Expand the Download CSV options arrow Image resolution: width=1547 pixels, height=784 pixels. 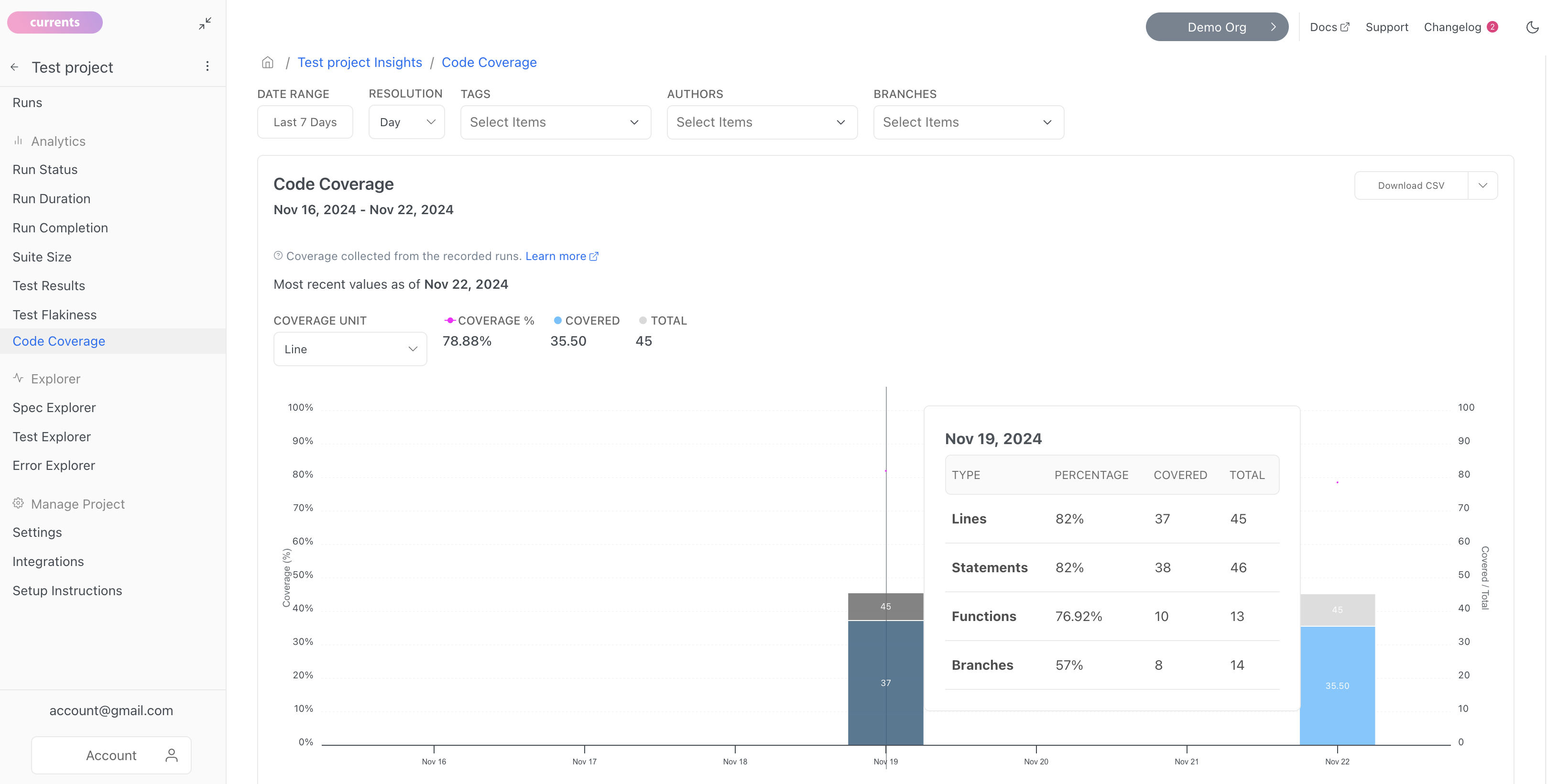tap(1483, 185)
